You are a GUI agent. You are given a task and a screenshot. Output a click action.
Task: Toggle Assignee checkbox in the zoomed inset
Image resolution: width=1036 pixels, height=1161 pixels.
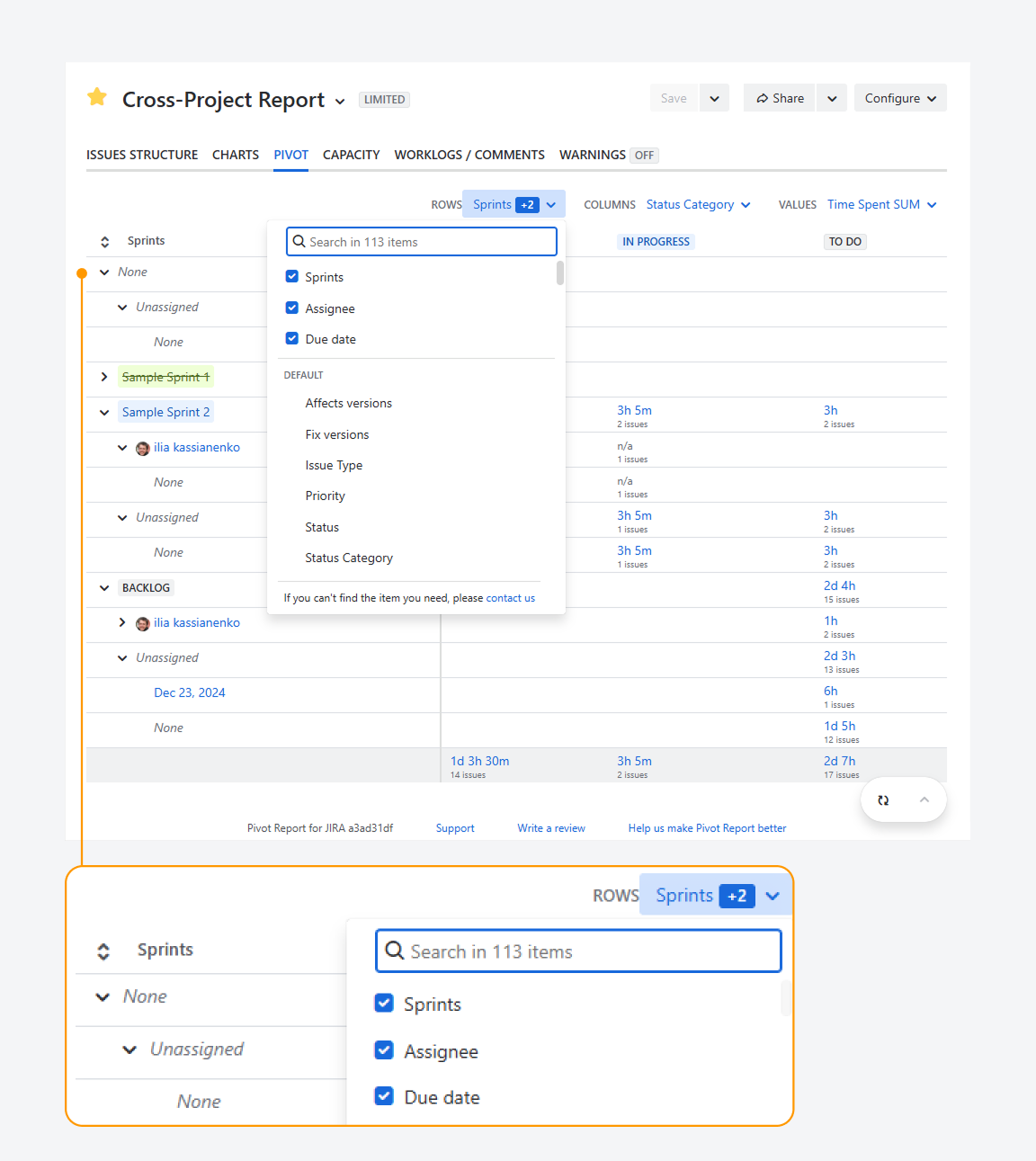[x=384, y=1049]
